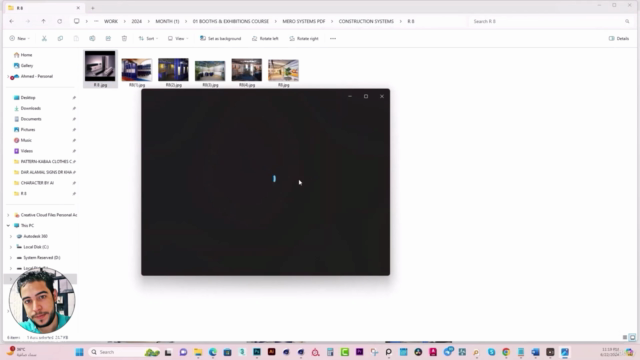The image size is (640, 360).
Task: Open the Sort dropdown
Action: 148,38
